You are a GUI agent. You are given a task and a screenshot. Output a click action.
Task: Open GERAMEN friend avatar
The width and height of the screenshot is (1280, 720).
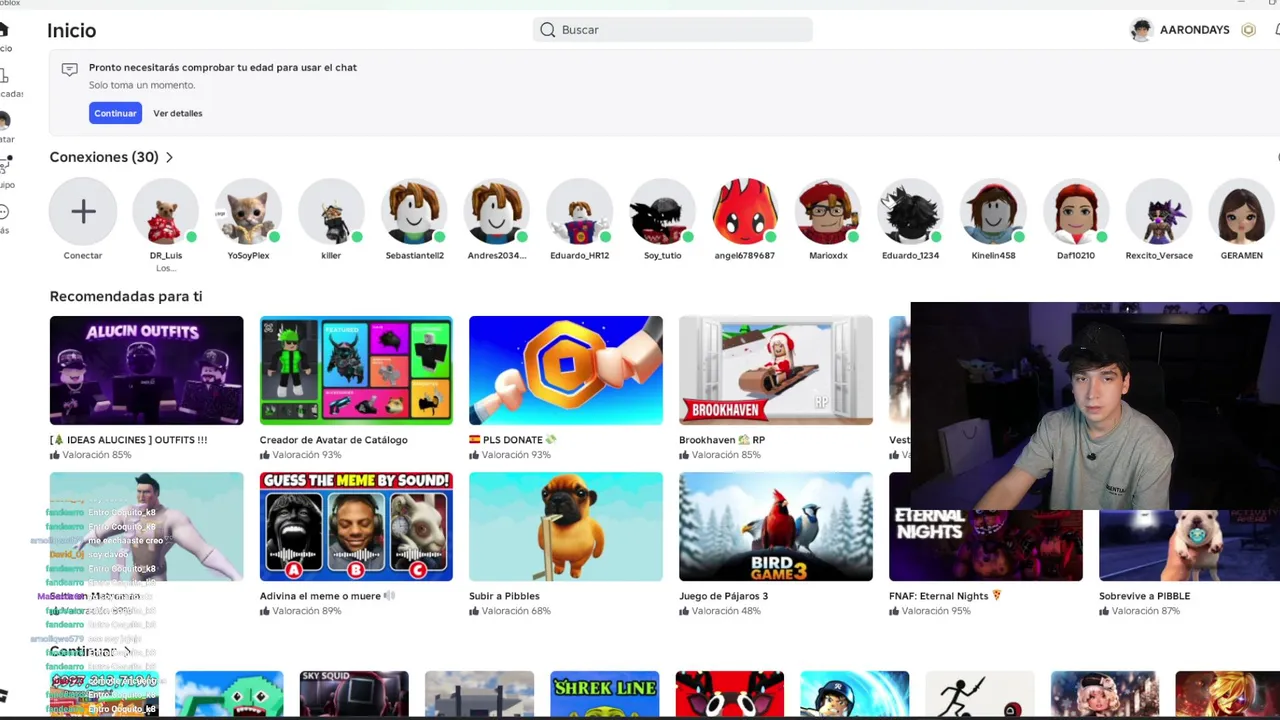point(1241,211)
